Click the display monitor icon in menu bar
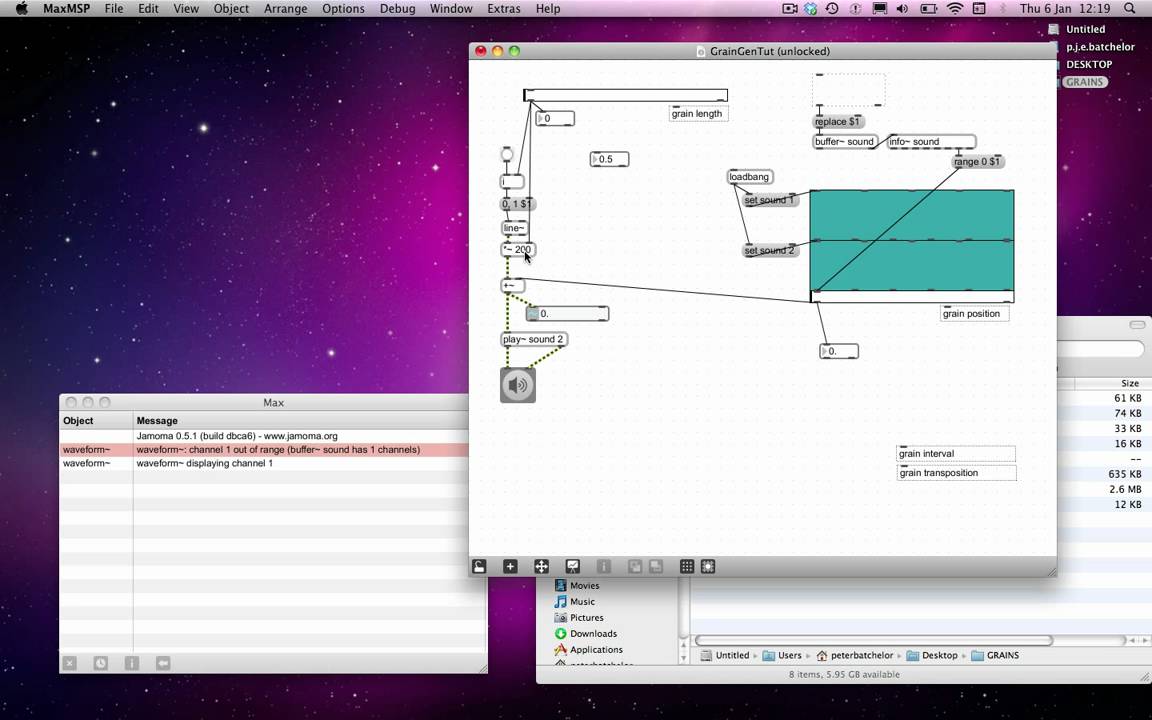Screen dimensions: 1152x720 tap(879, 9)
